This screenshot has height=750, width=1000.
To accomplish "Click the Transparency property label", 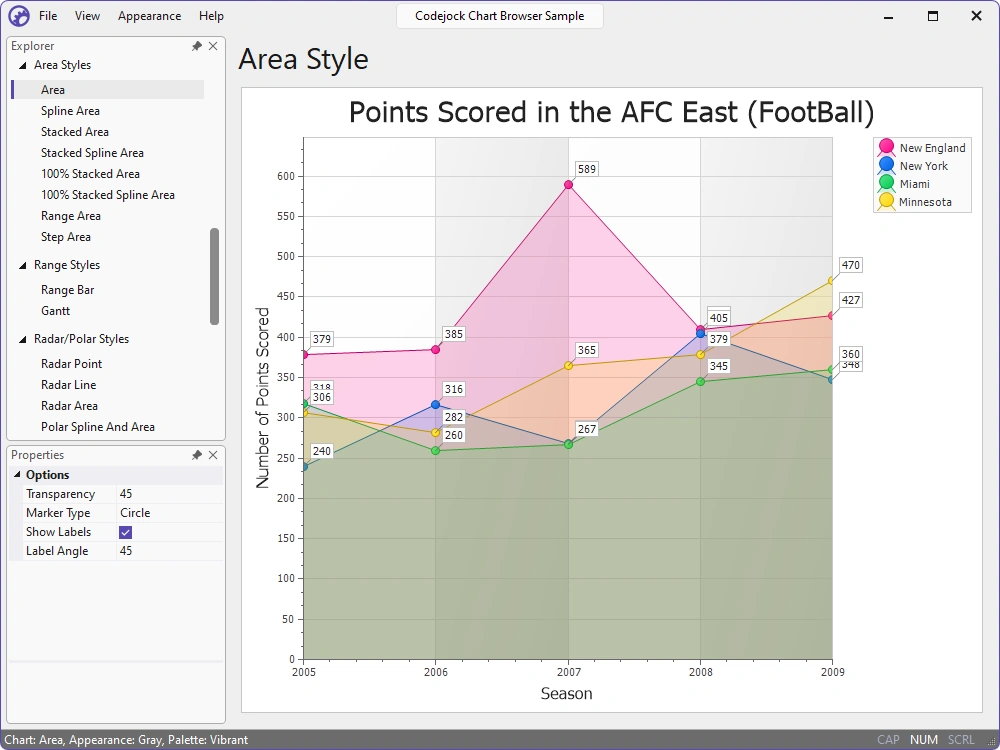I will point(61,494).
